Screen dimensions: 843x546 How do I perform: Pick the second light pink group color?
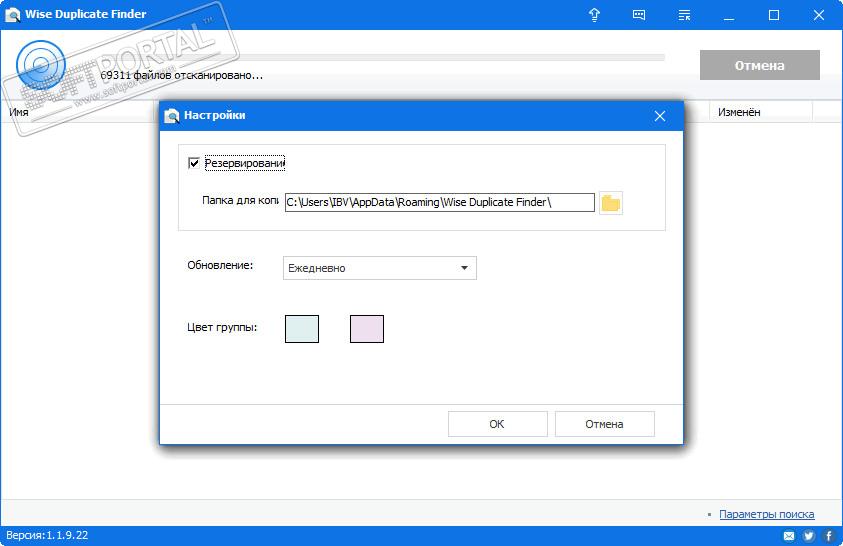point(367,329)
